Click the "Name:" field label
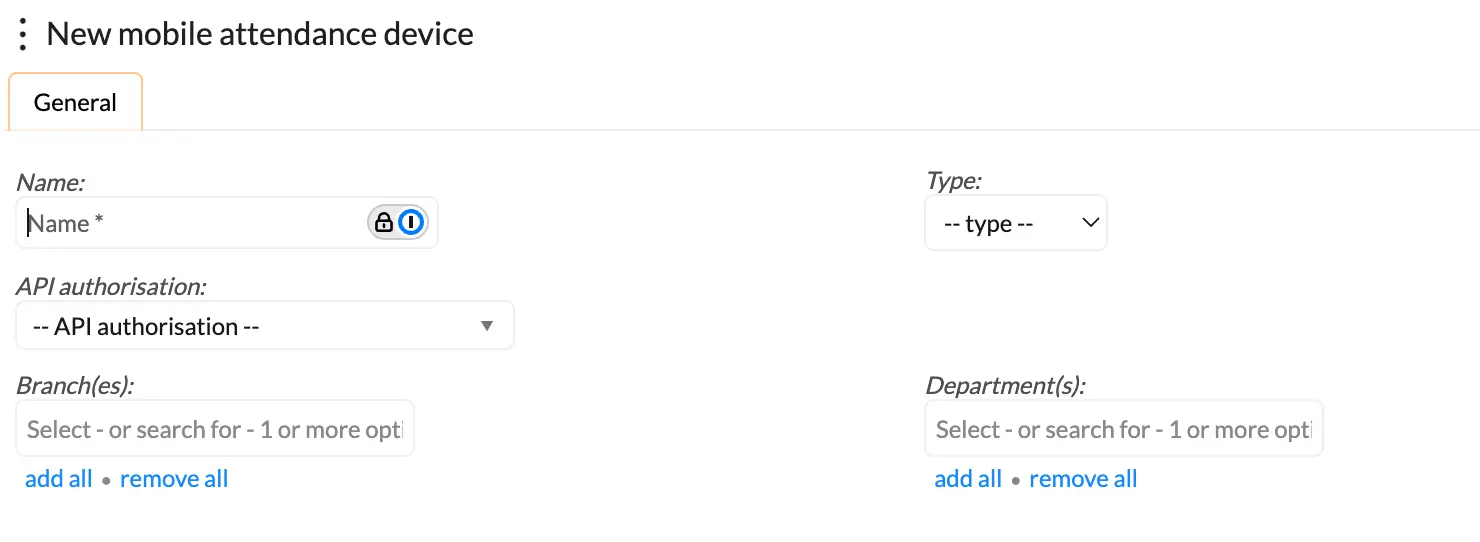The height and width of the screenshot is (542, 1480). pyautogui.click(x=51, y=182)
